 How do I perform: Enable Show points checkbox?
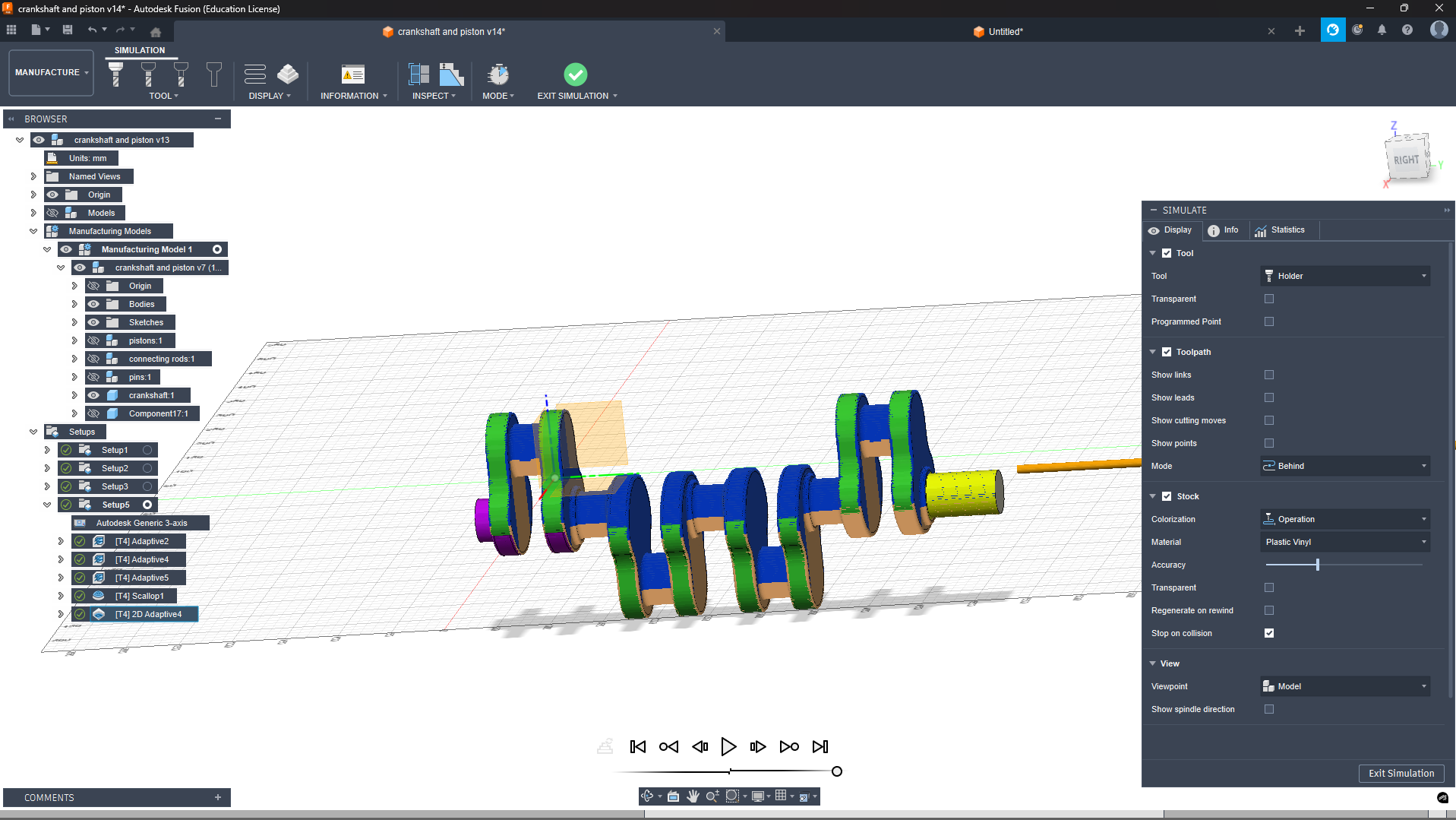click(x=1269, y=443)
